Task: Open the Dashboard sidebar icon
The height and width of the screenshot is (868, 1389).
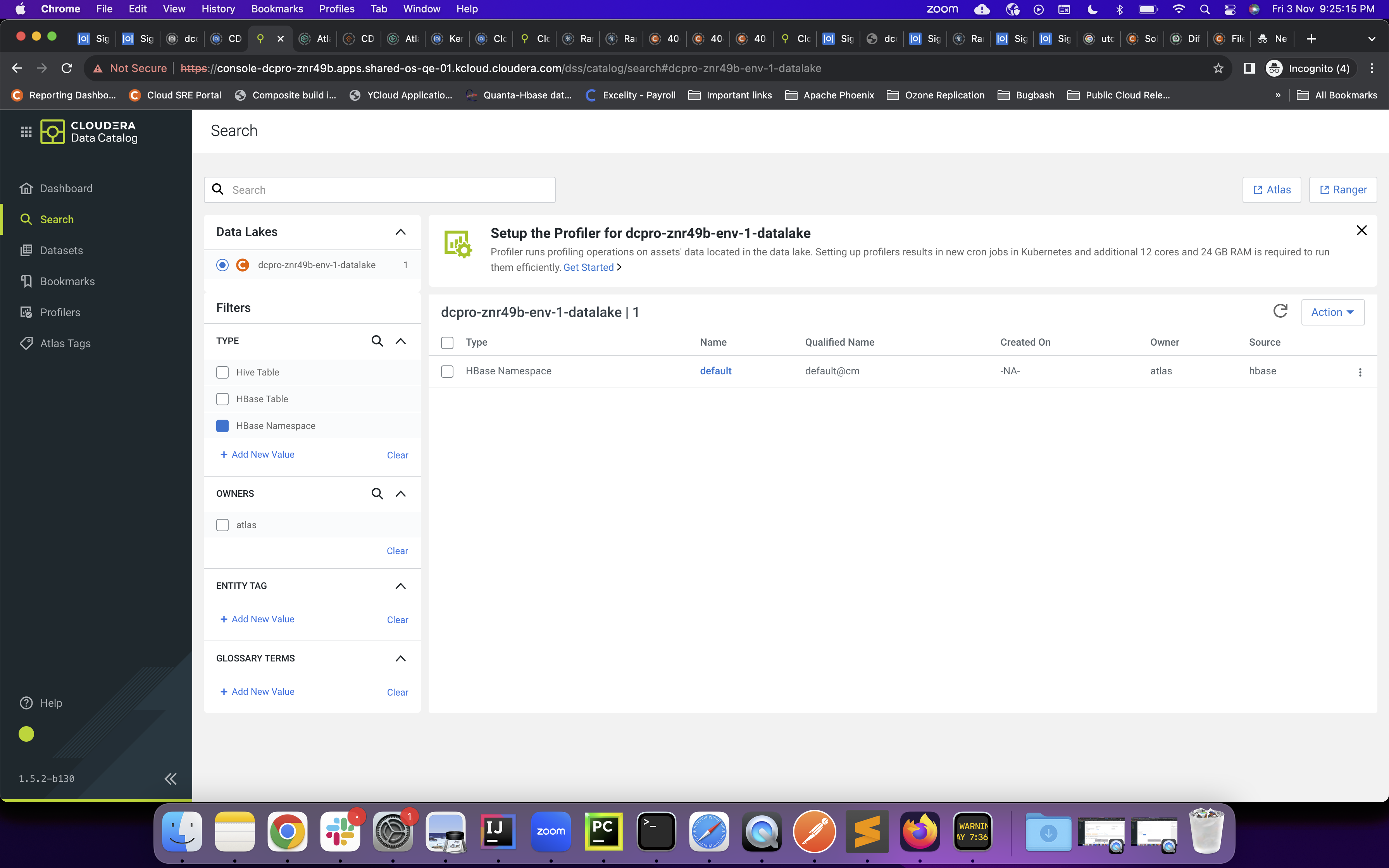Action: point(26,188)
